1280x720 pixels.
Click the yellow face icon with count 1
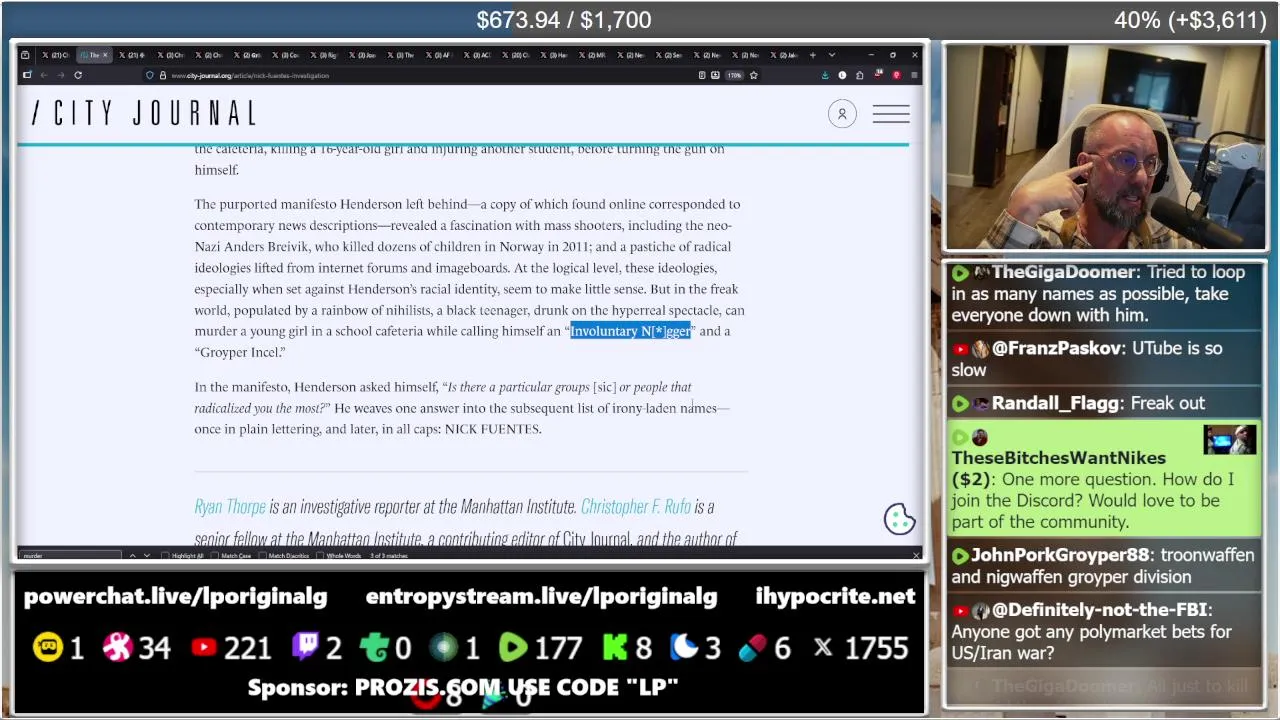click(x=48, y=648)
